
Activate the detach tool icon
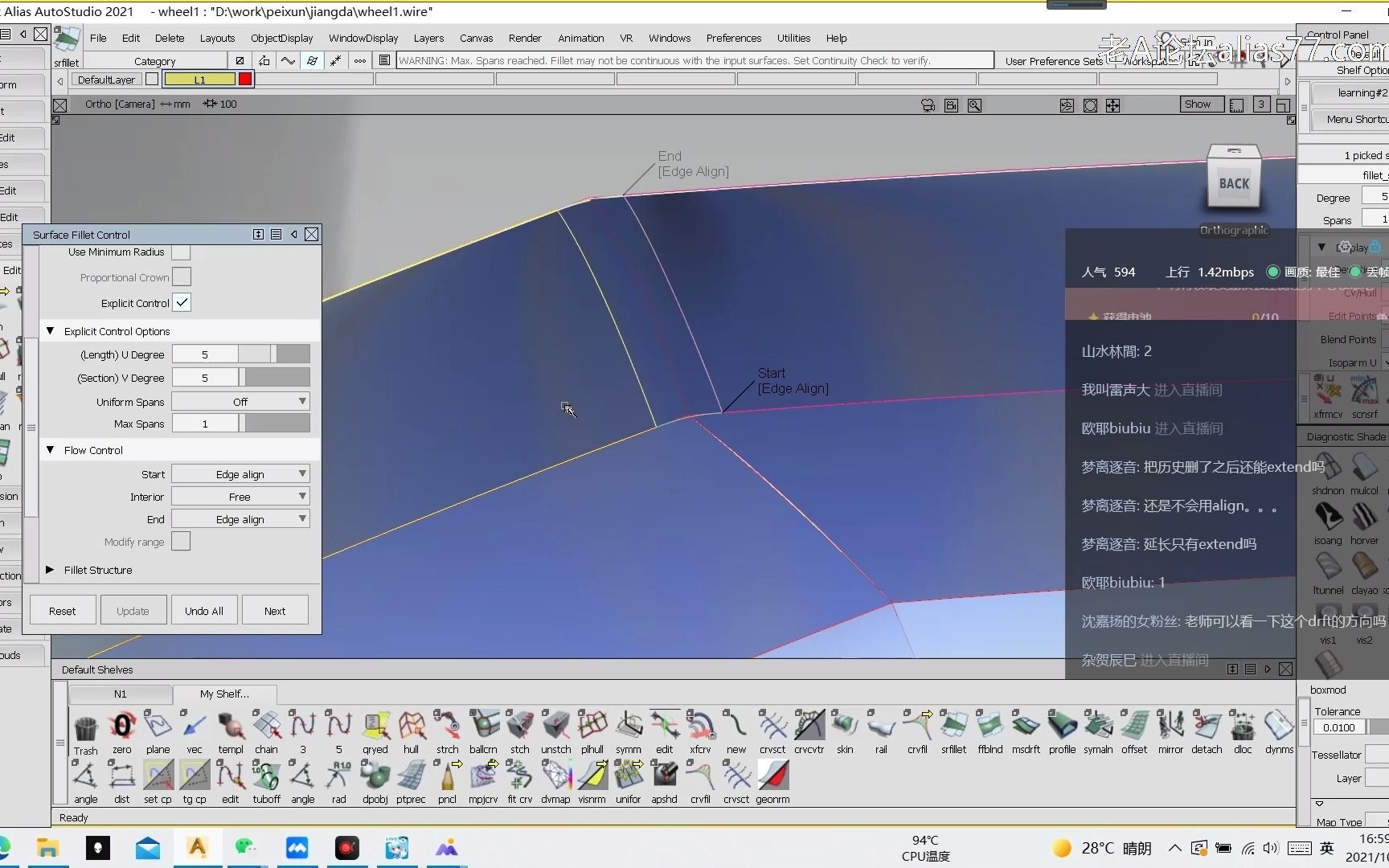[x=1207, y=727]
